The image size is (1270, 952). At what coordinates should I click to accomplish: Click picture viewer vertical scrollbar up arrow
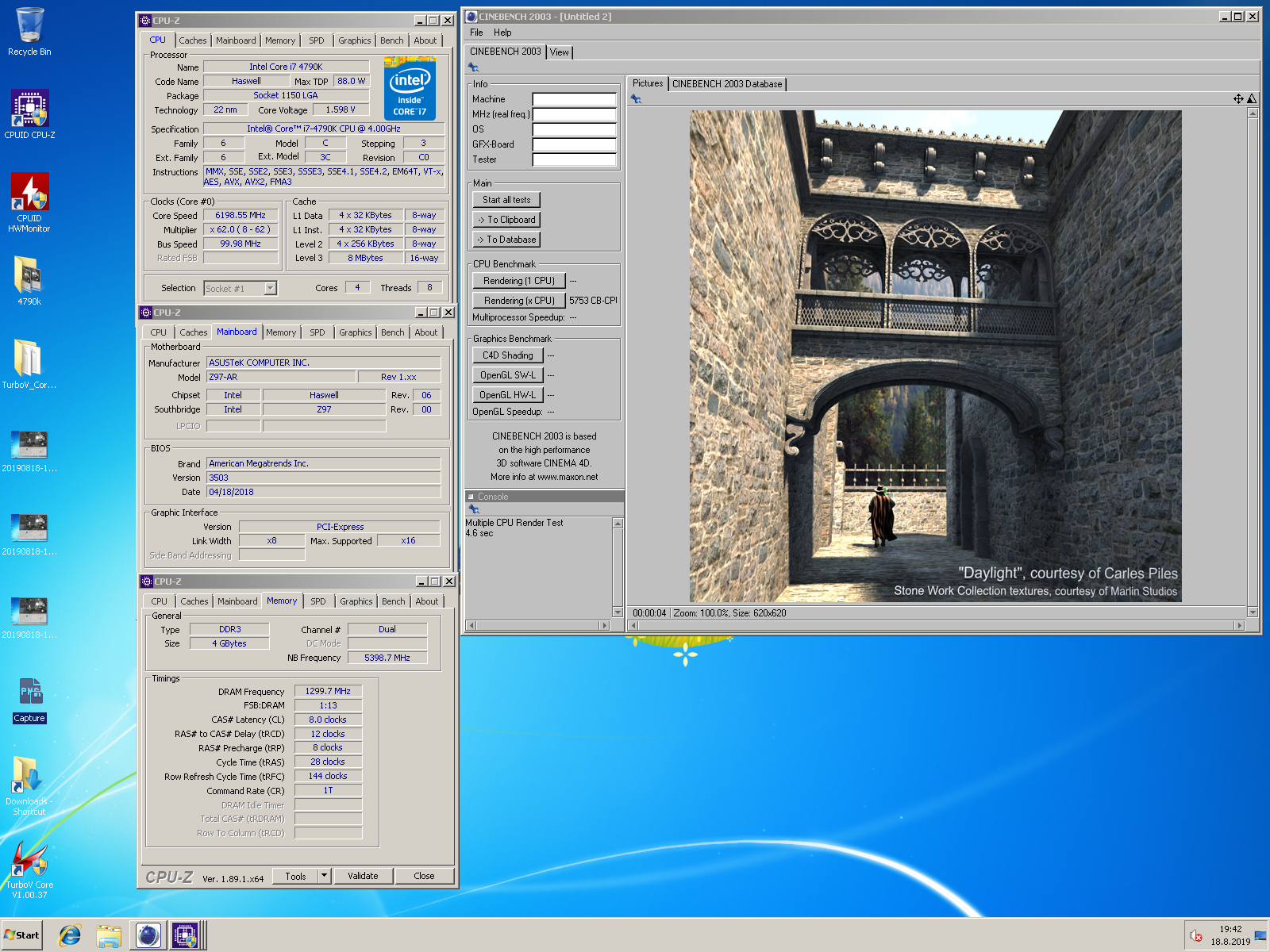(x=1253, y=113)
